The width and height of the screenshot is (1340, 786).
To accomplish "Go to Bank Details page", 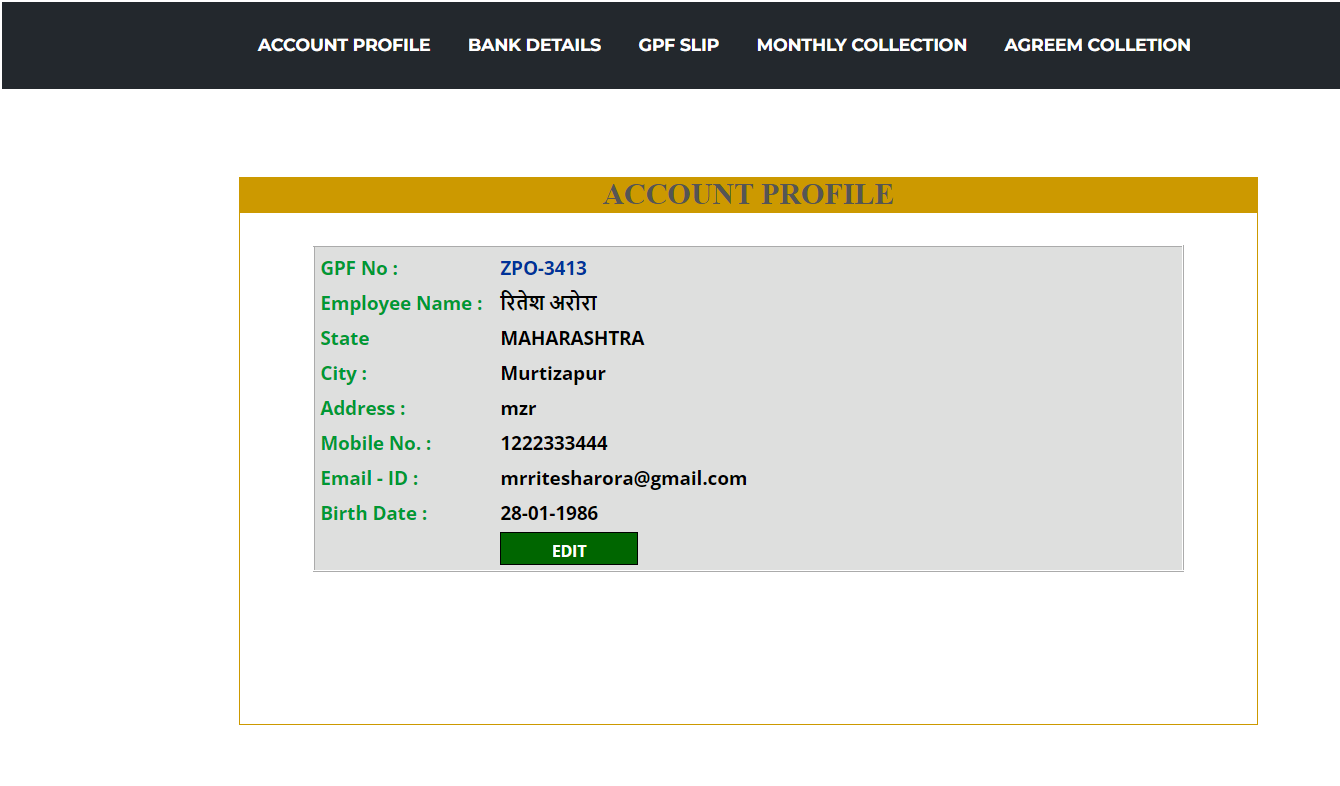I will [x=534, y=45].
